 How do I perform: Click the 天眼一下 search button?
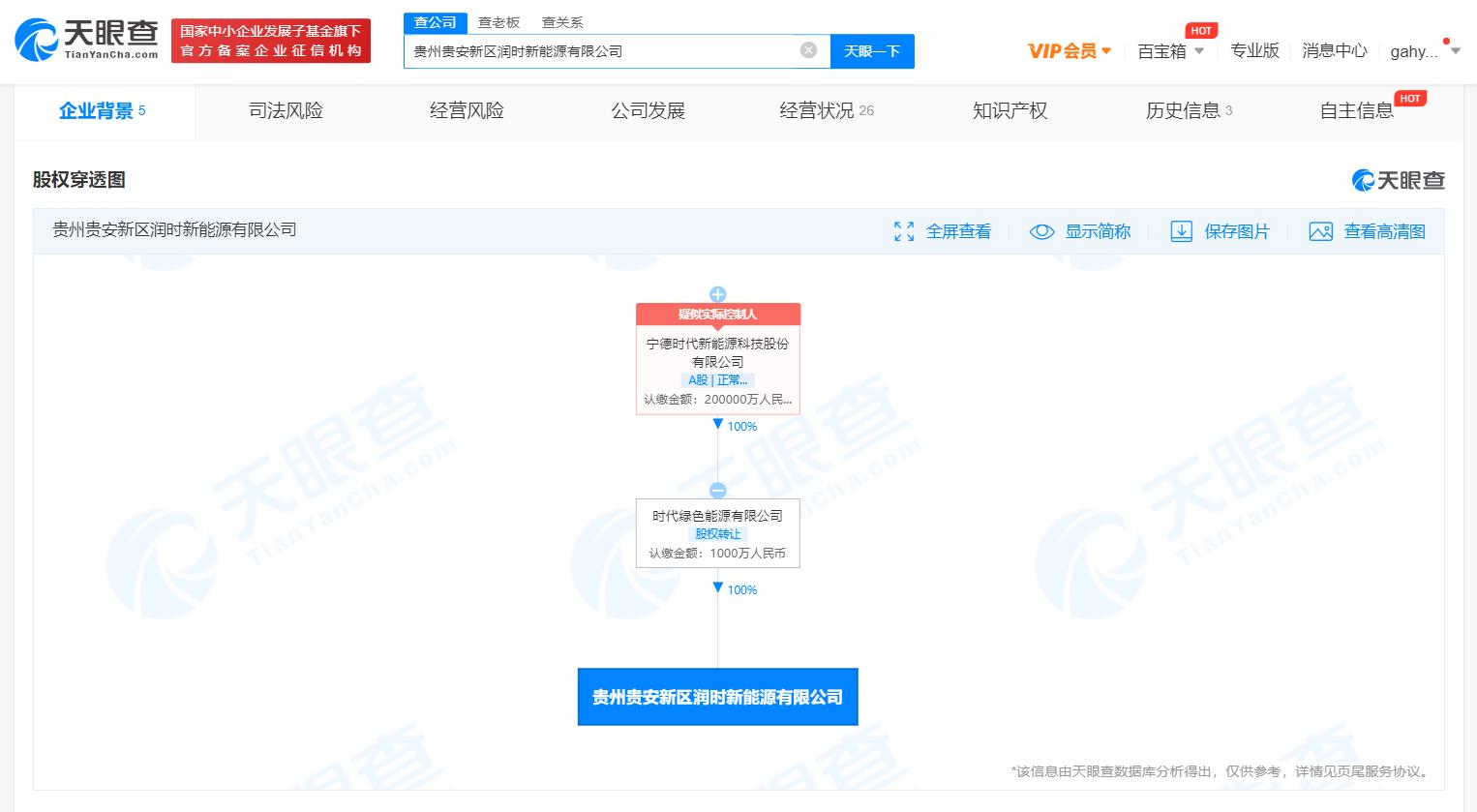(x=872, y=51)
